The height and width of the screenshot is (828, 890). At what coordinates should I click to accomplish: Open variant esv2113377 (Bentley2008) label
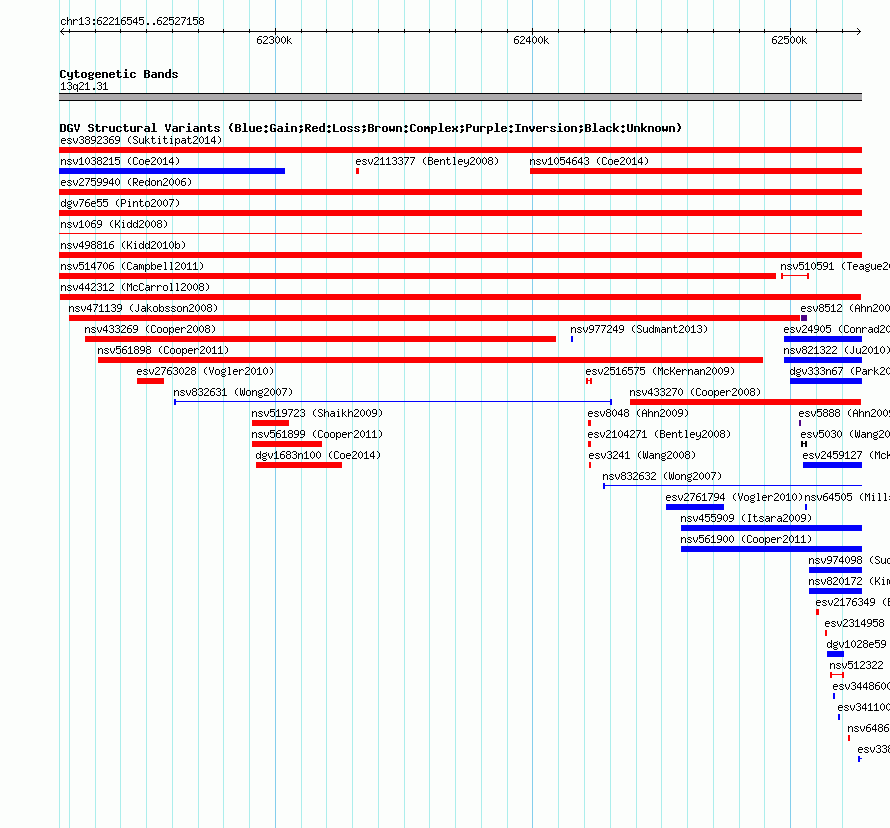[x=427, y=161]
